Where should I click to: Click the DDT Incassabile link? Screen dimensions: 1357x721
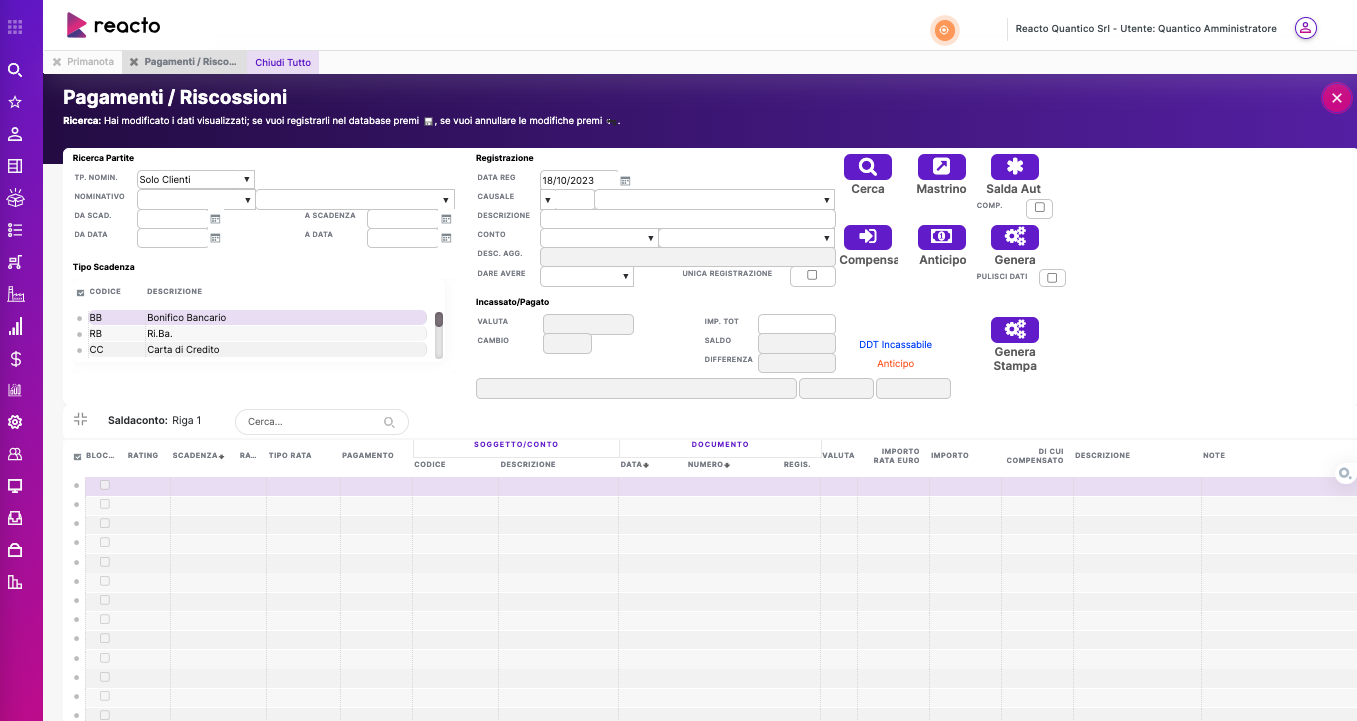click(895, 345)
